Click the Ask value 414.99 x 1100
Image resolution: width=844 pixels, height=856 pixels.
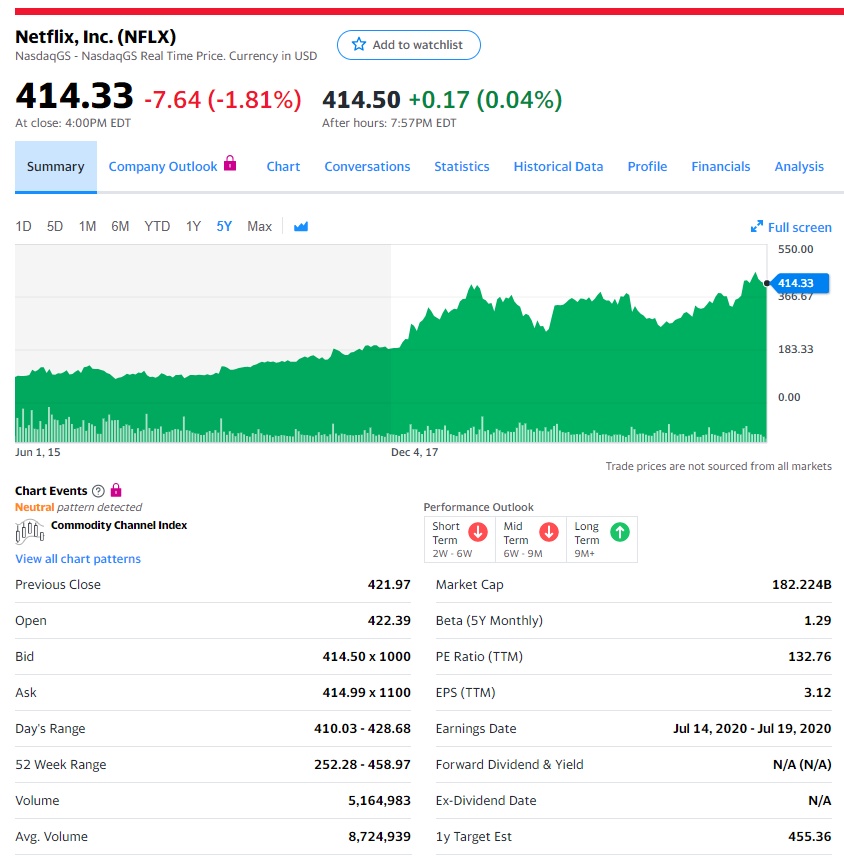click(x=366, y=693)
